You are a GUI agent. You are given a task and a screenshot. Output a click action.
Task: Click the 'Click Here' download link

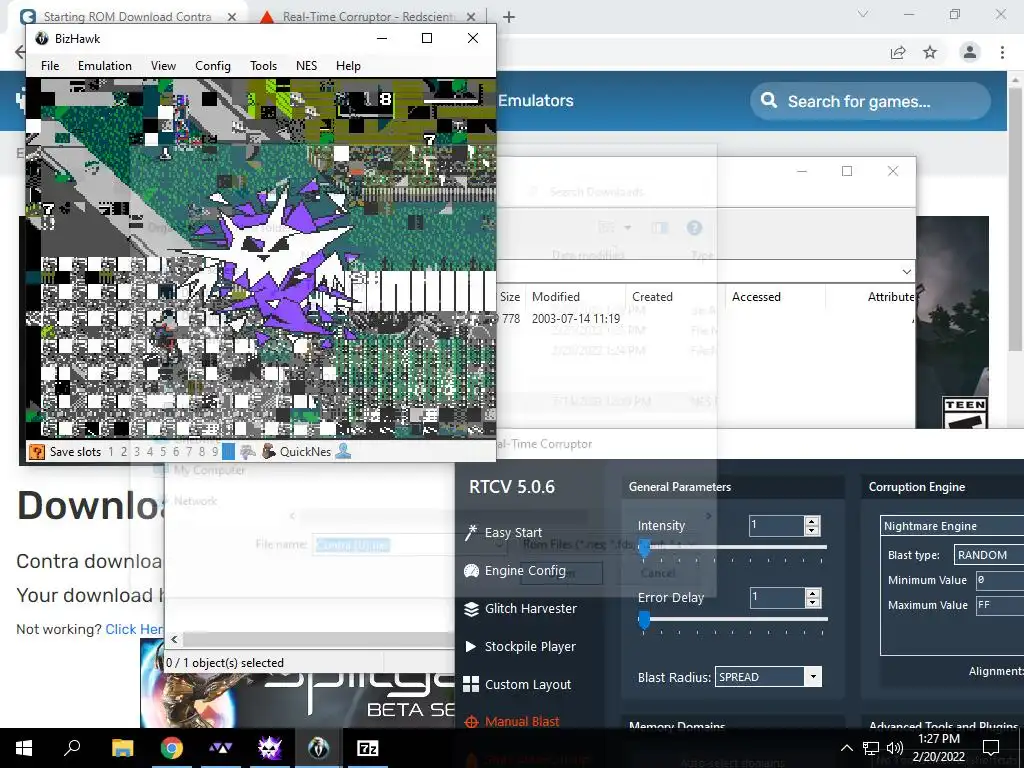(135, 629)
